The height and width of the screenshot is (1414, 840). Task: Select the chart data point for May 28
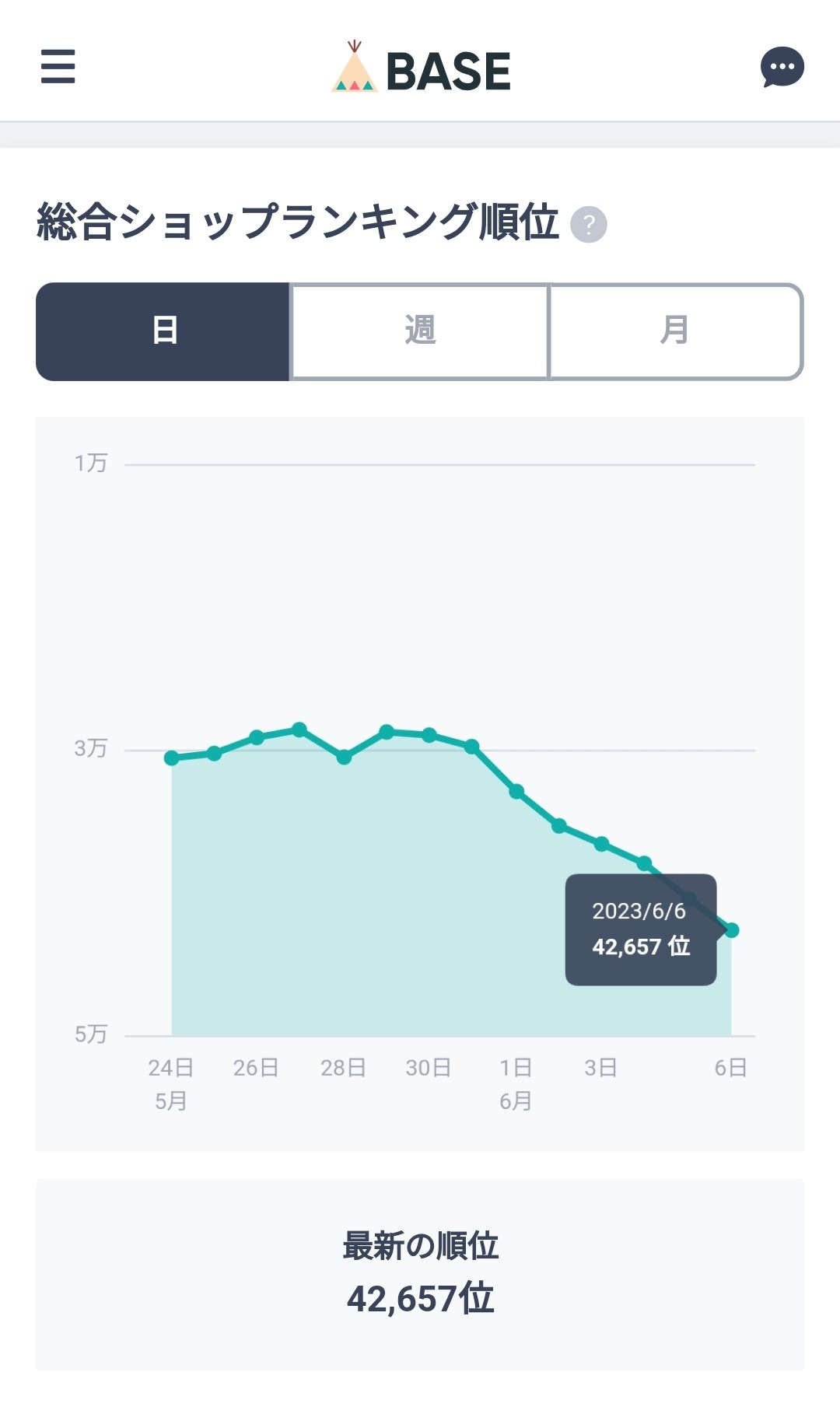344,757
